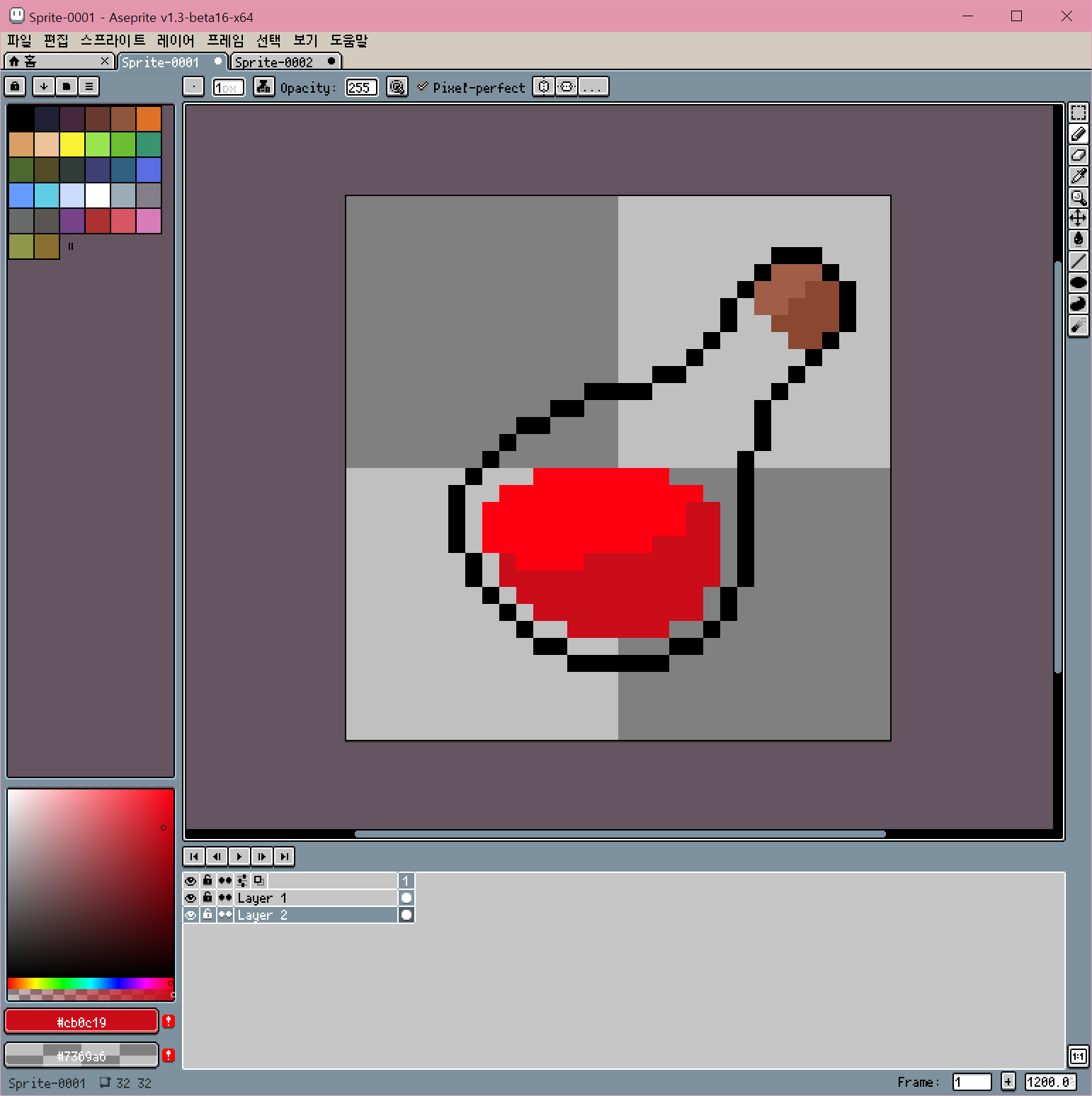Select the Rectangular Marquee tool
The image size is (1092, 1096).
coord(1078,113)
